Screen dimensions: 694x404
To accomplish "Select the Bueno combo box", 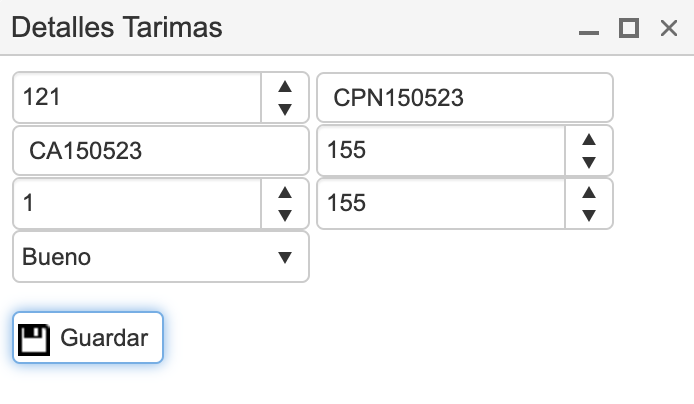I will pos(161,257).
